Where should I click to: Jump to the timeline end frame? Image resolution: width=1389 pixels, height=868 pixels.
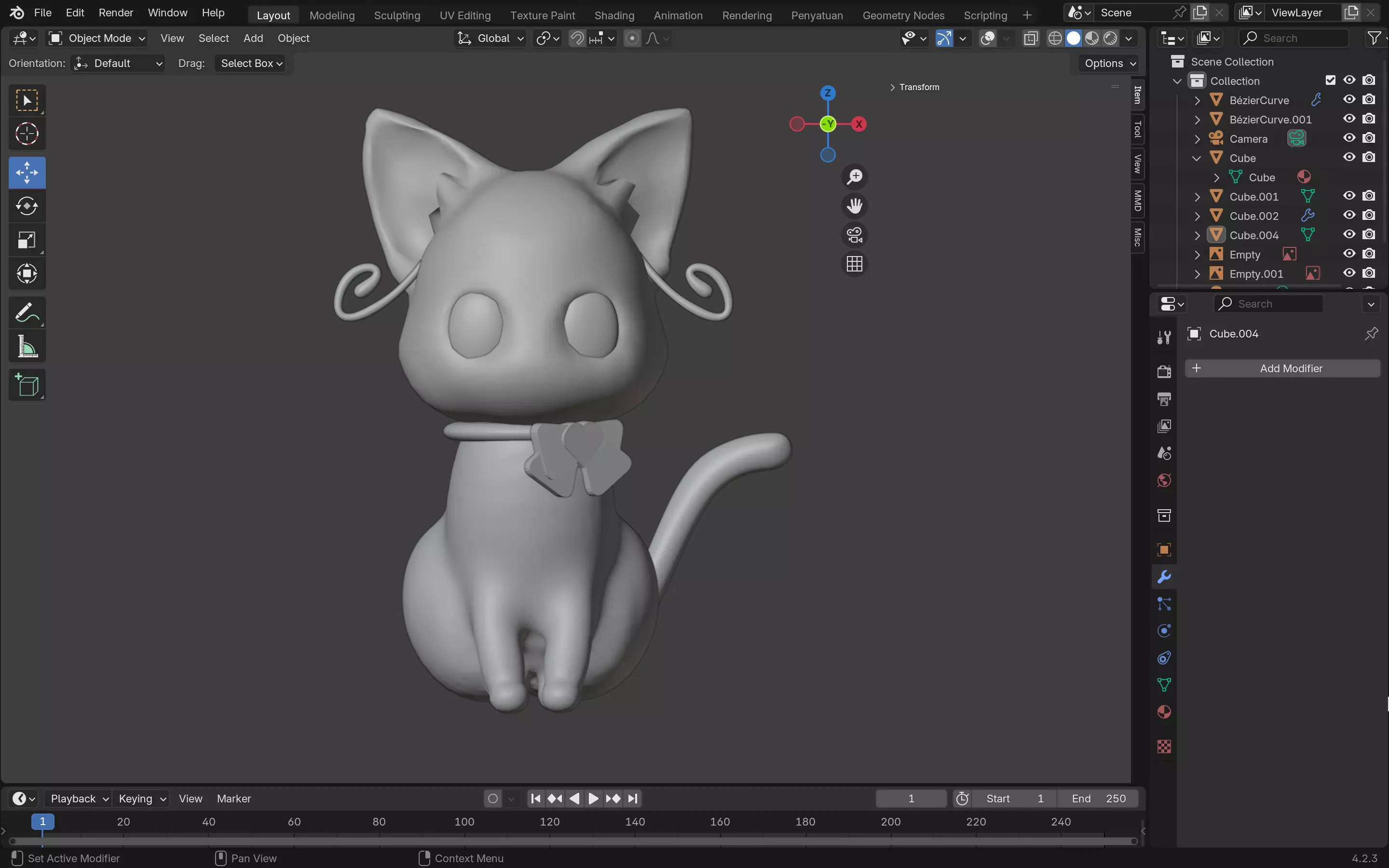coord(632,799)
